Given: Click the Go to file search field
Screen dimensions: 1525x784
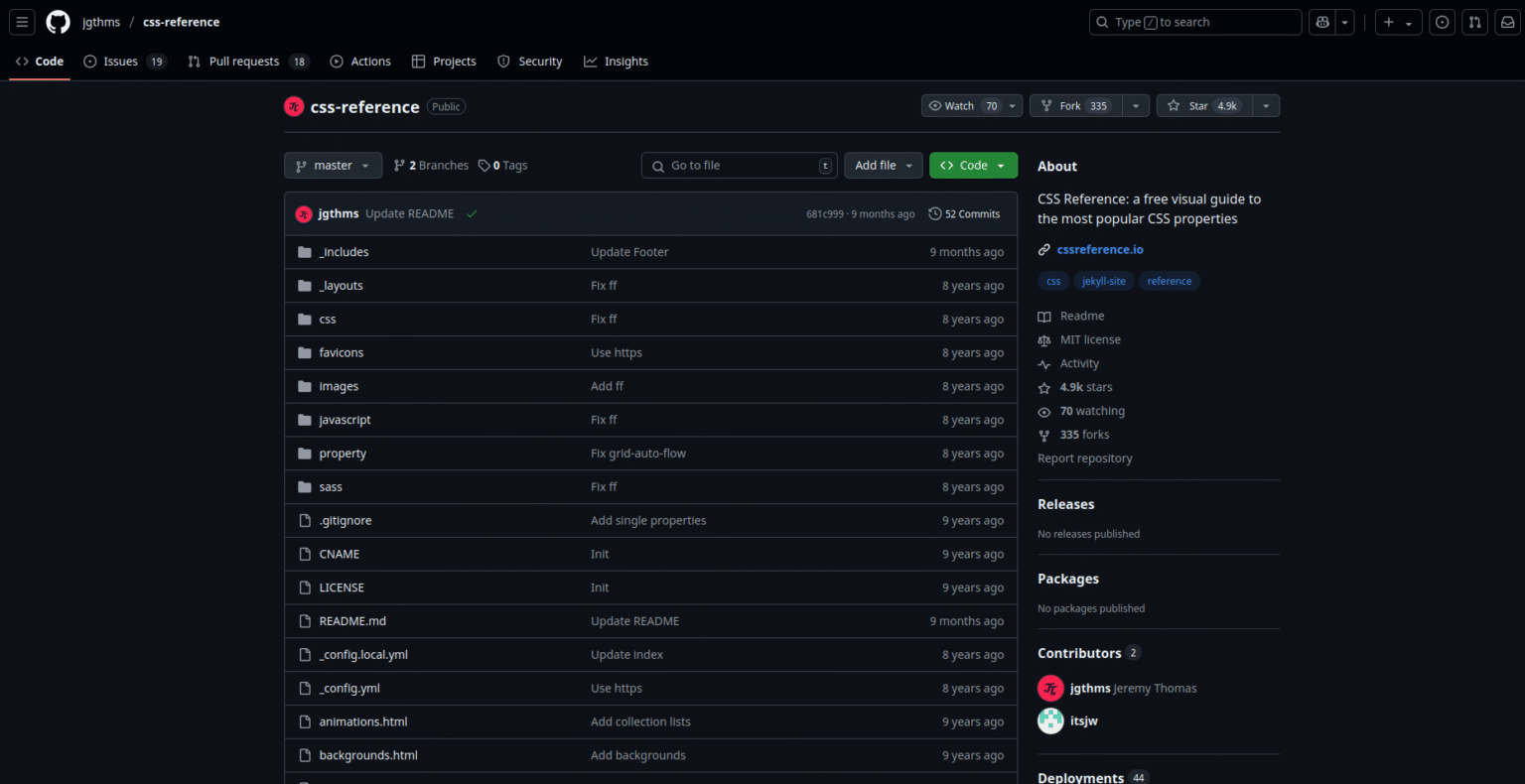Looking at the screenshot, I should point(740,166).
